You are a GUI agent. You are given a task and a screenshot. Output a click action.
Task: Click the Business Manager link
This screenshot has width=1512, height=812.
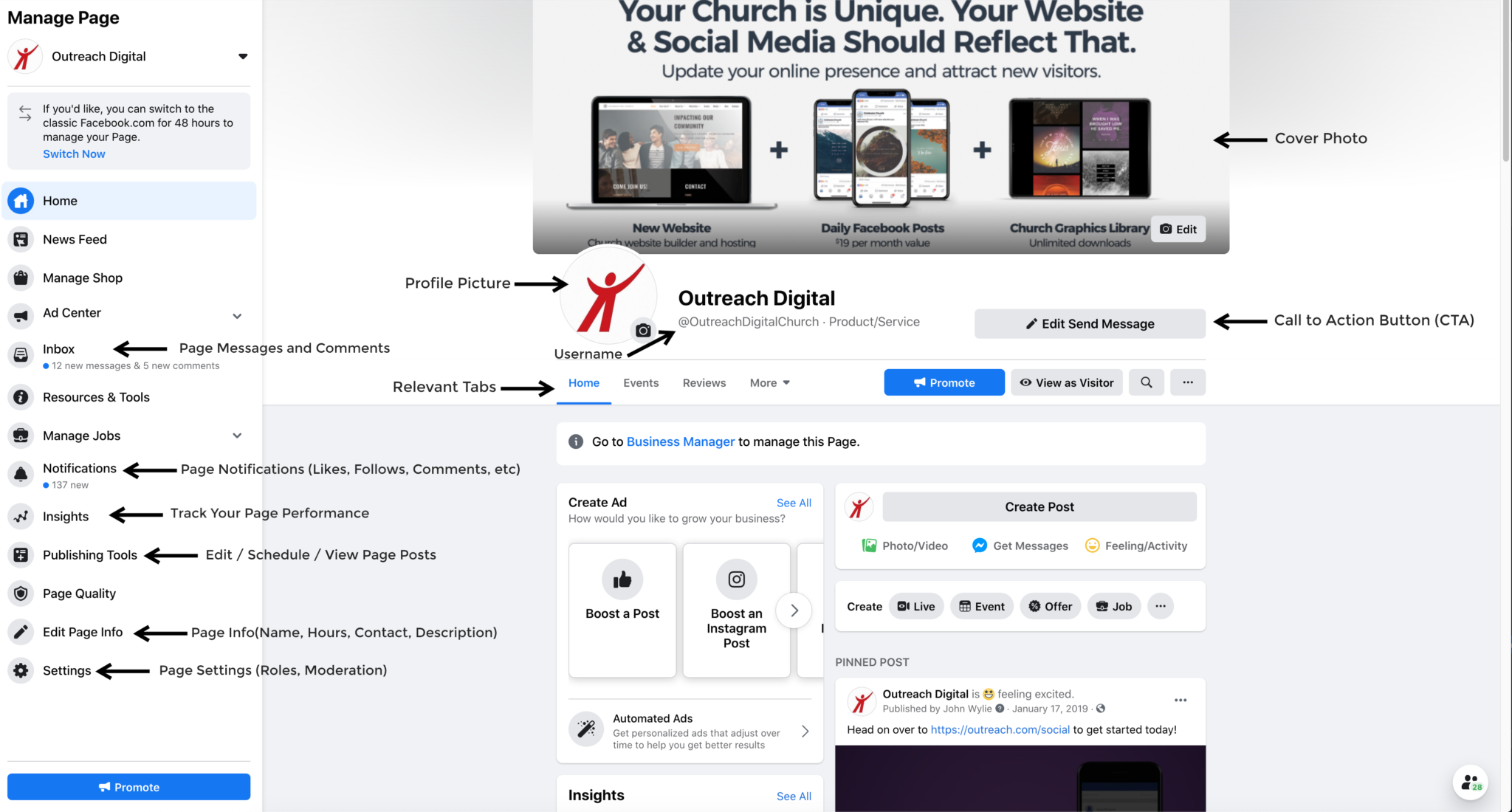[680, 441]
